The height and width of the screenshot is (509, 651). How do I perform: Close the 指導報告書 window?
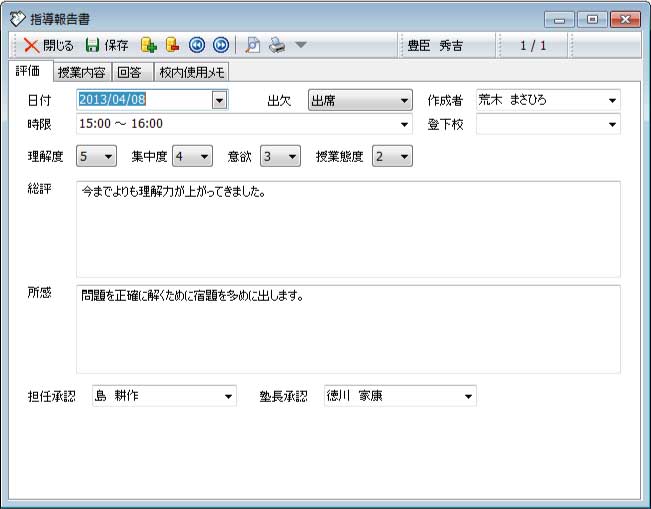[625, 20]
